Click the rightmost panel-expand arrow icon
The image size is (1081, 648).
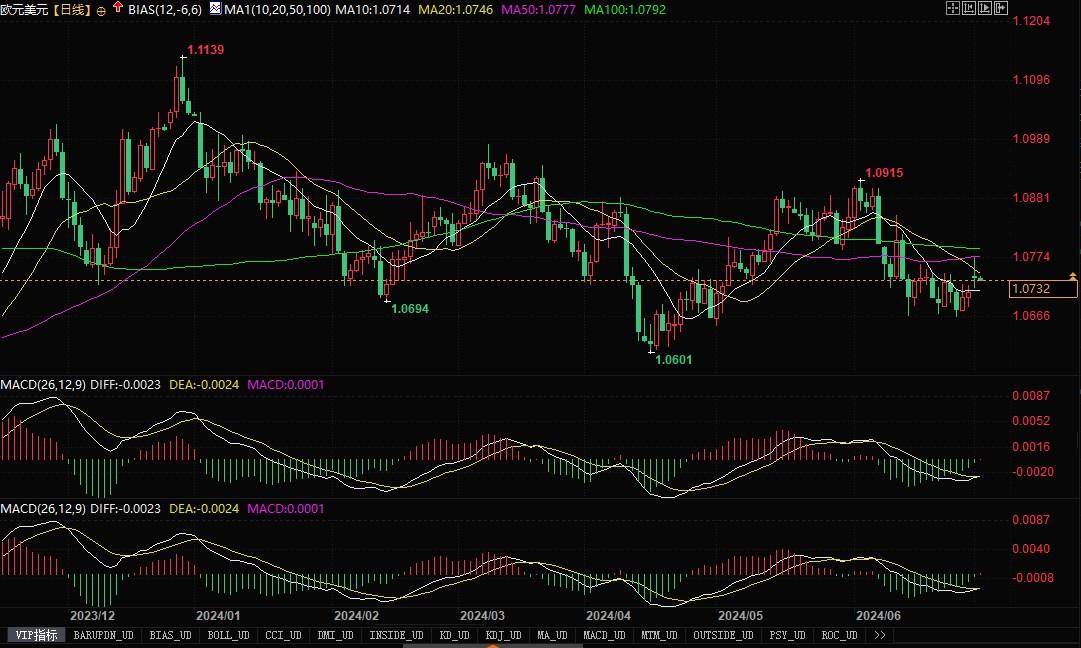click(x=1000, y=8)
